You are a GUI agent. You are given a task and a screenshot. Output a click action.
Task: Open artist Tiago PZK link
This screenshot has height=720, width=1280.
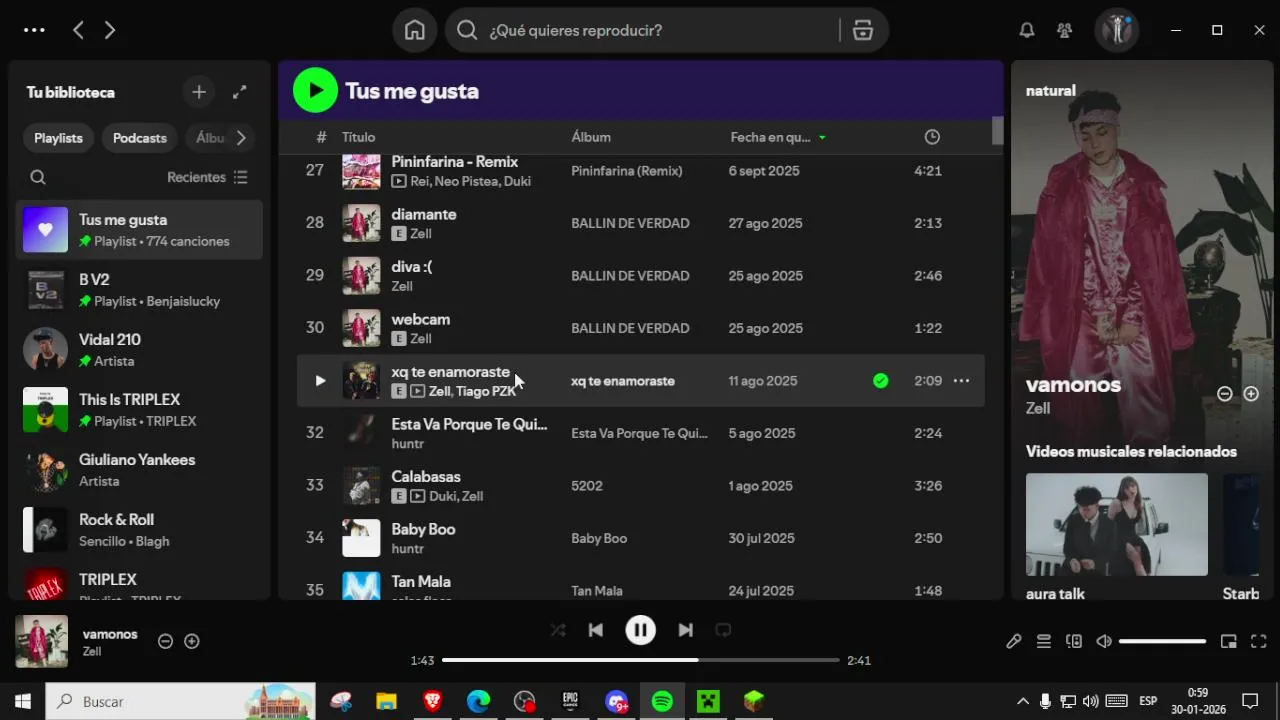tap(486, 391)
